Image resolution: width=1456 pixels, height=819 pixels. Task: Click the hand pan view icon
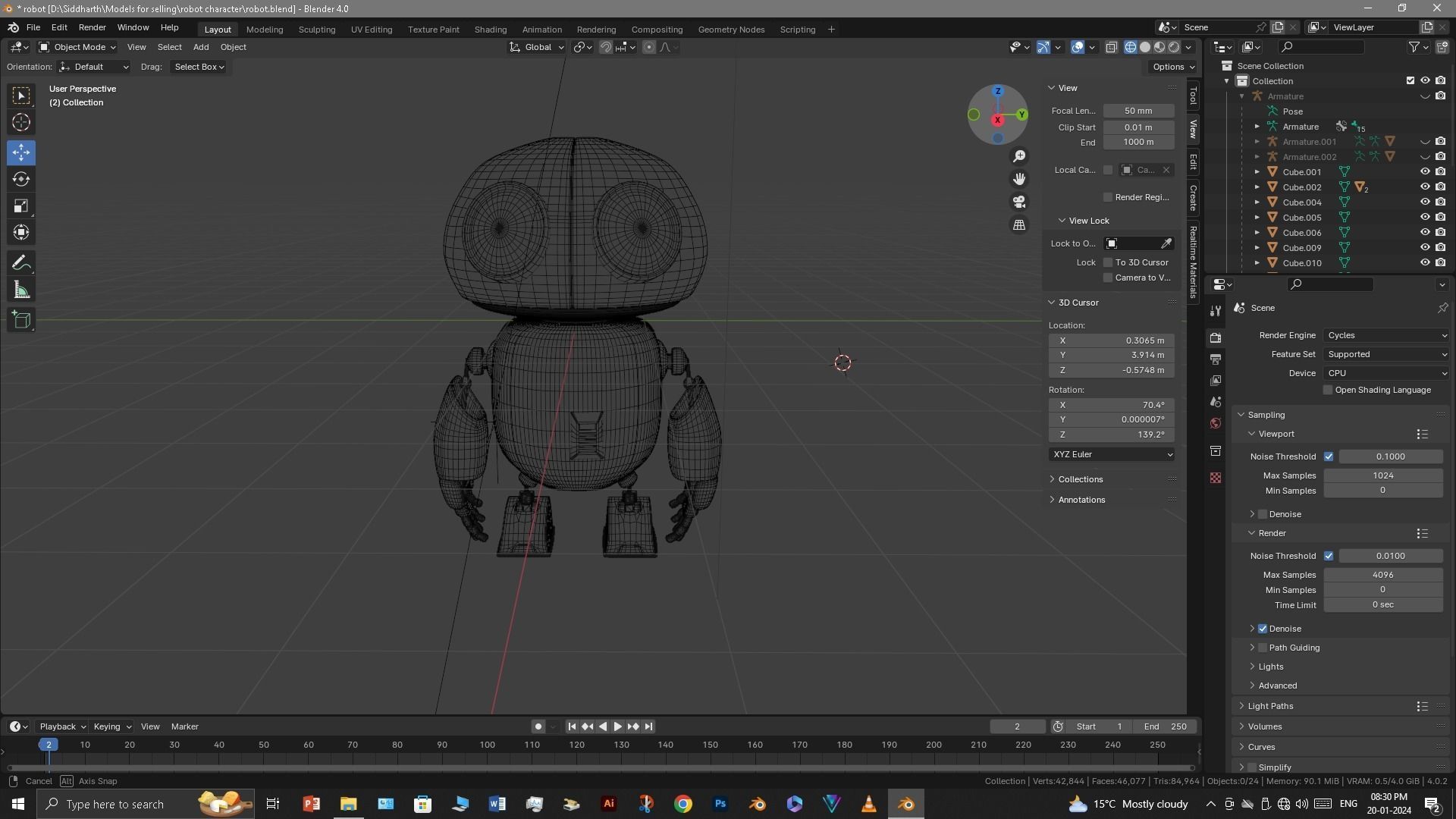[x=1019, y=179]
